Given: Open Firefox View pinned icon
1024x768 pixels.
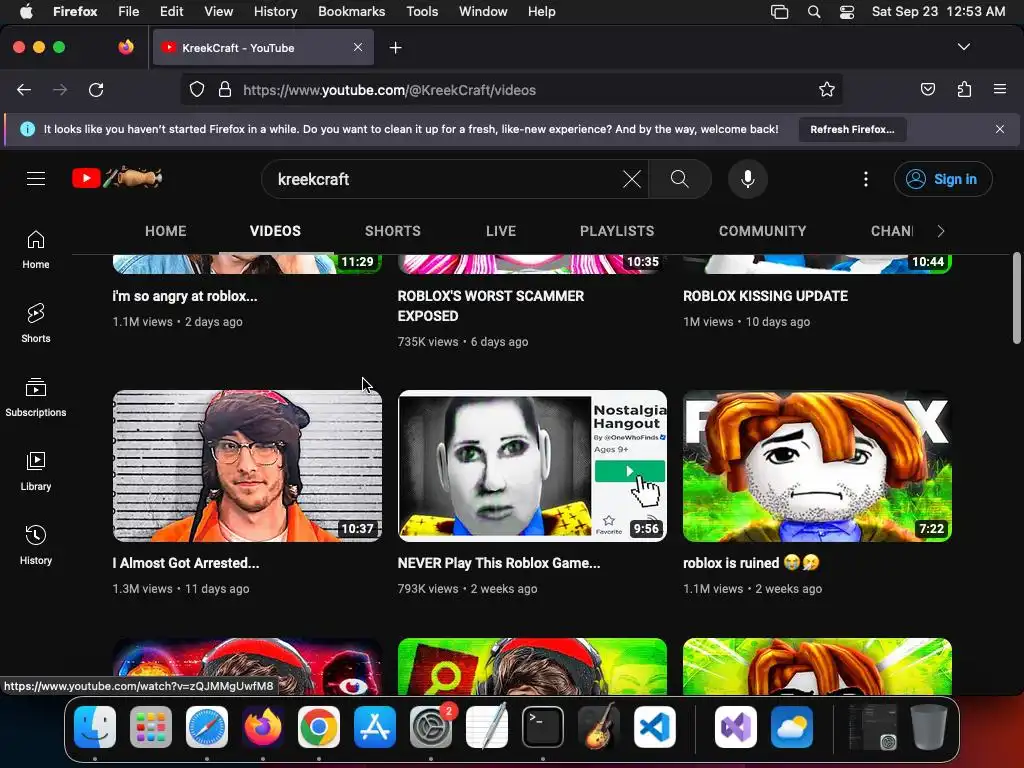Looking at the screenshot, I should point(126,47).
